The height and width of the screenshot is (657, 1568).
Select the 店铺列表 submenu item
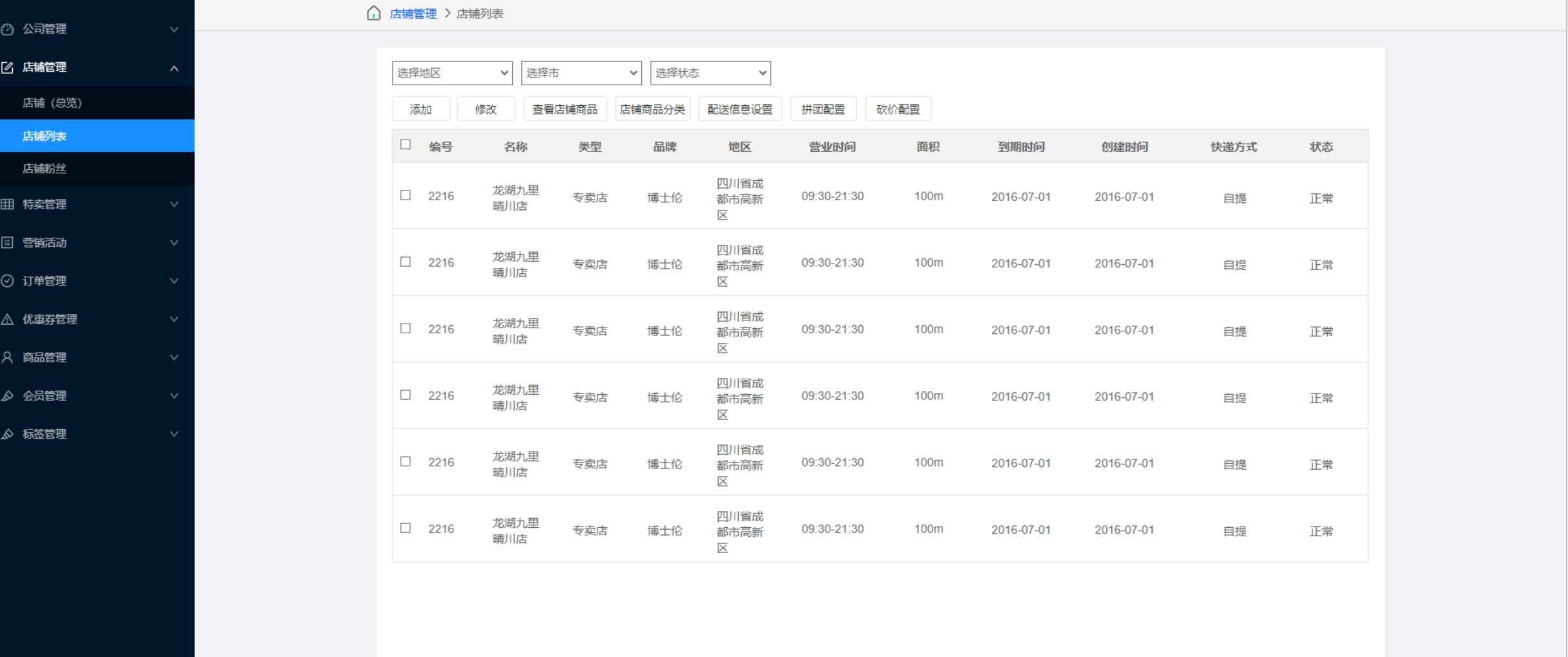tap(97, 136)
